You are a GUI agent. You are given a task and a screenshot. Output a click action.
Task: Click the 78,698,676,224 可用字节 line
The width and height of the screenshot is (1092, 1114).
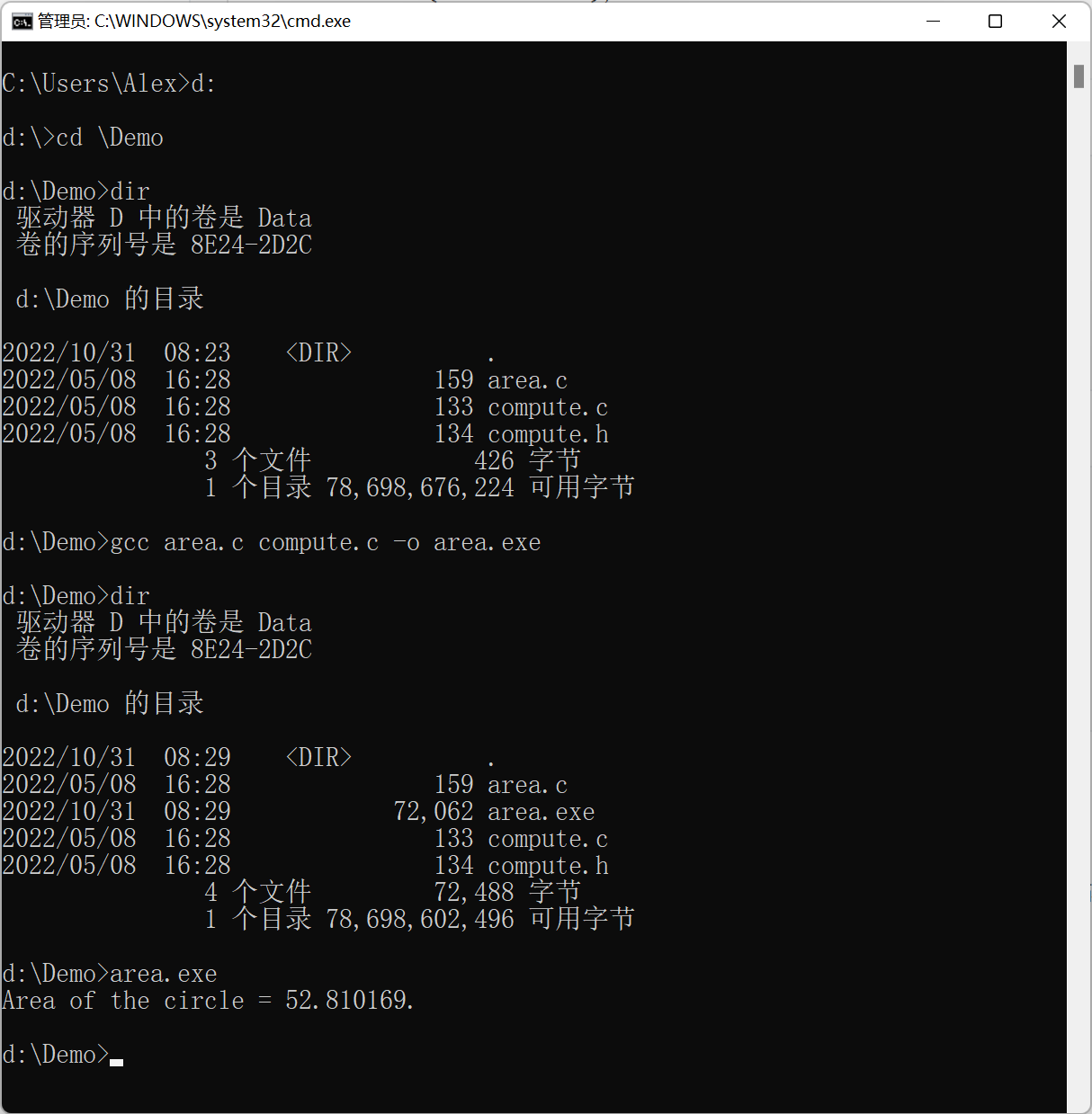pyautogui.click(x=419, y=488)
